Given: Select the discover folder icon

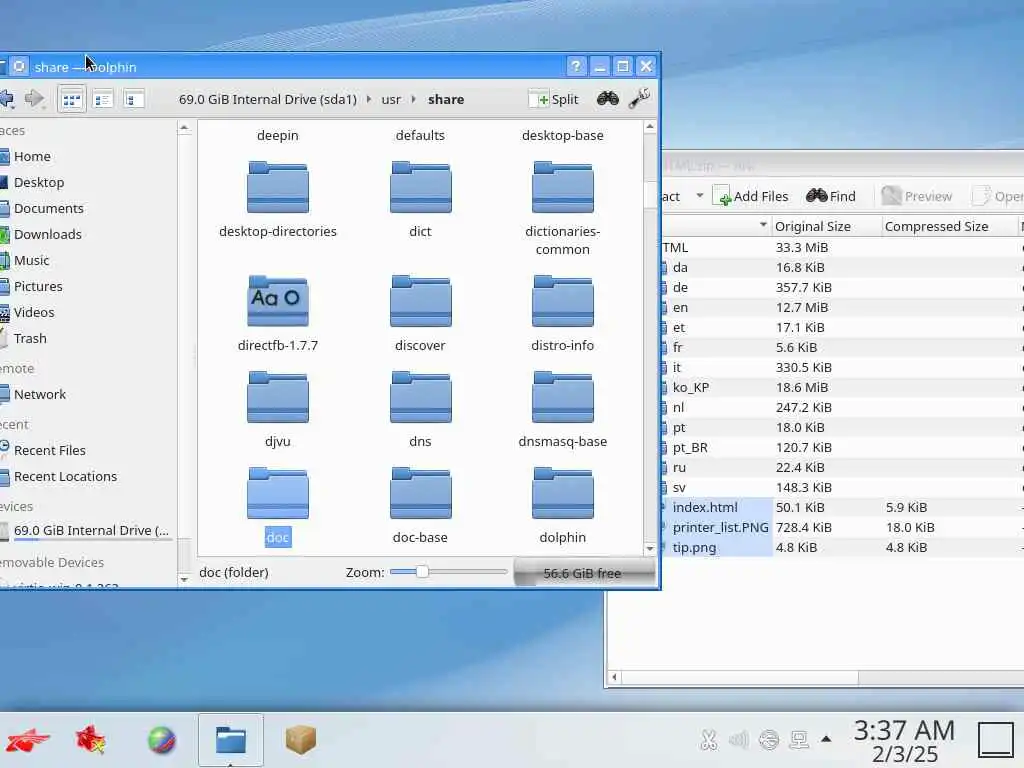Looking at the screenshot, I should tap(421, 301).
